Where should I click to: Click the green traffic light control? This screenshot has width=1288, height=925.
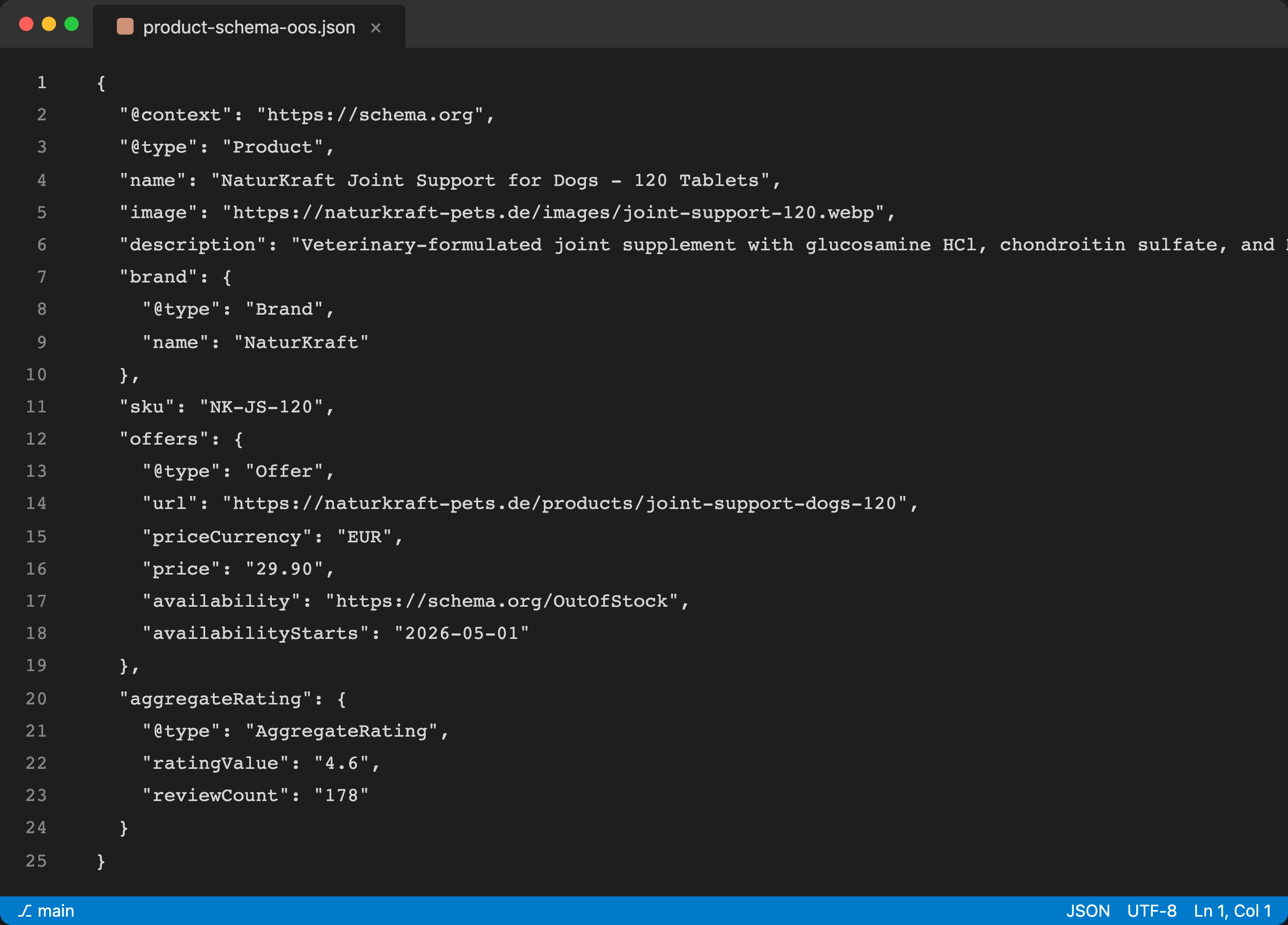click(72, 24)
